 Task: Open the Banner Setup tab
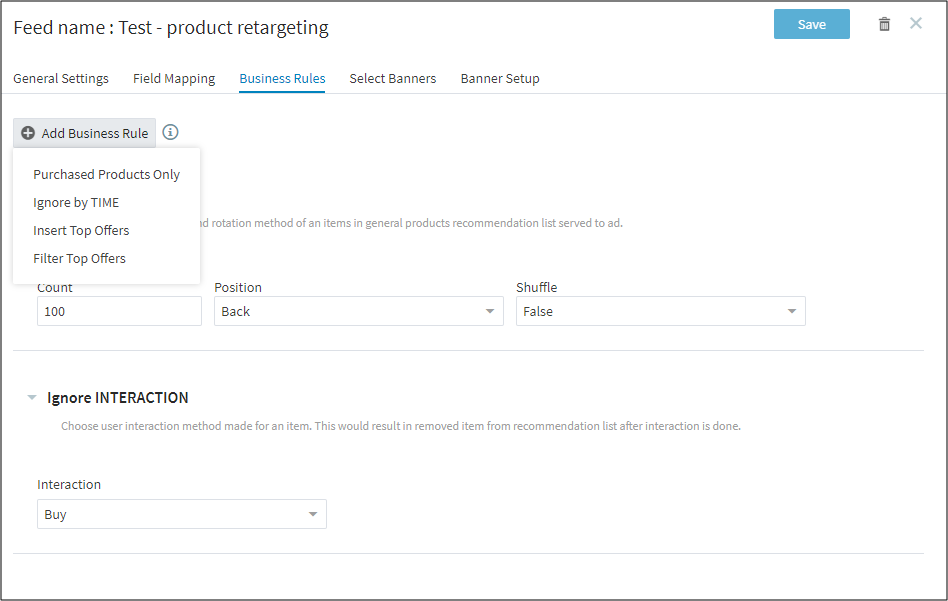pyautogui.click(x=500, y=79)
